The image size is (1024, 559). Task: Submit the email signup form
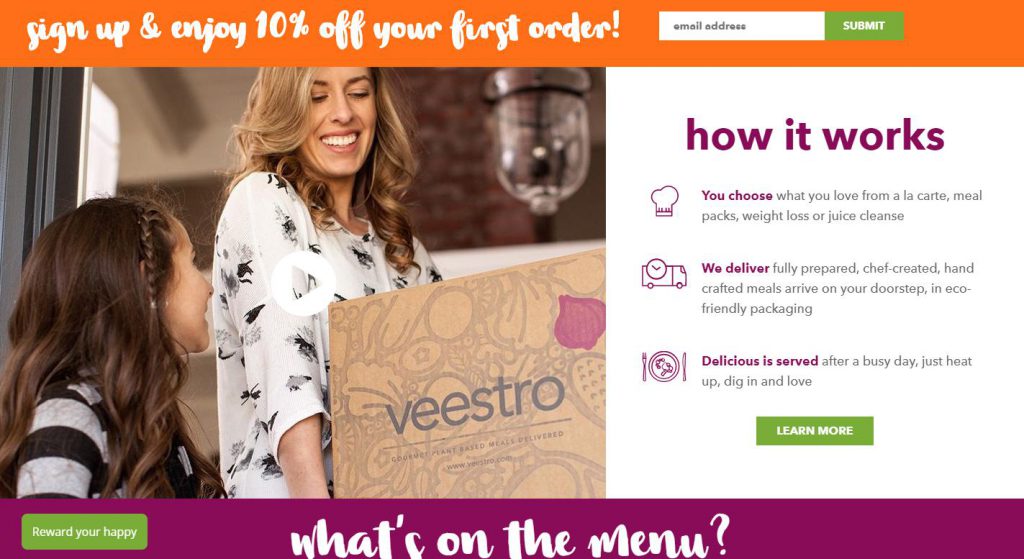tap(864, 26)
